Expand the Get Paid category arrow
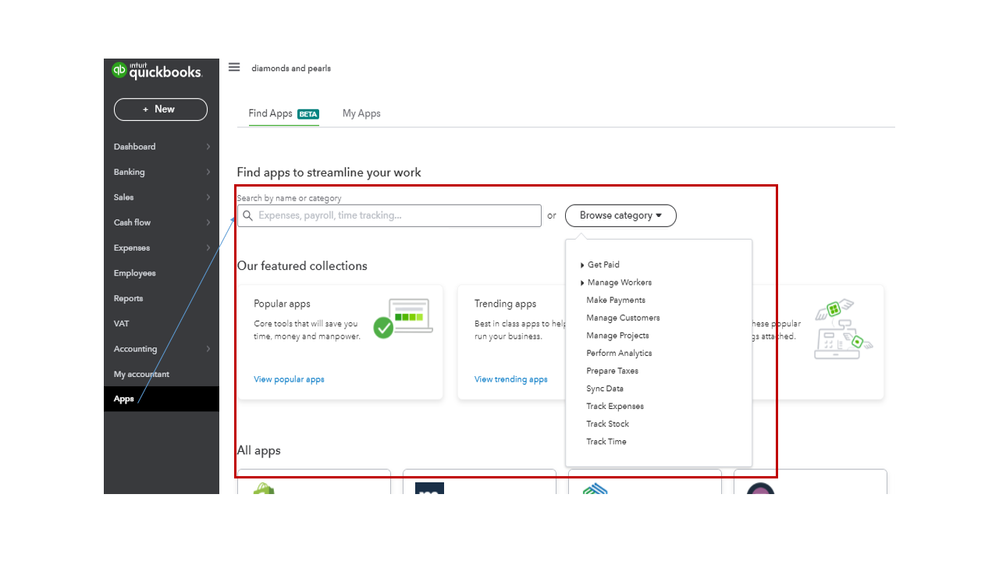Viewport: 999px width, 562px height. coord(582,265)
